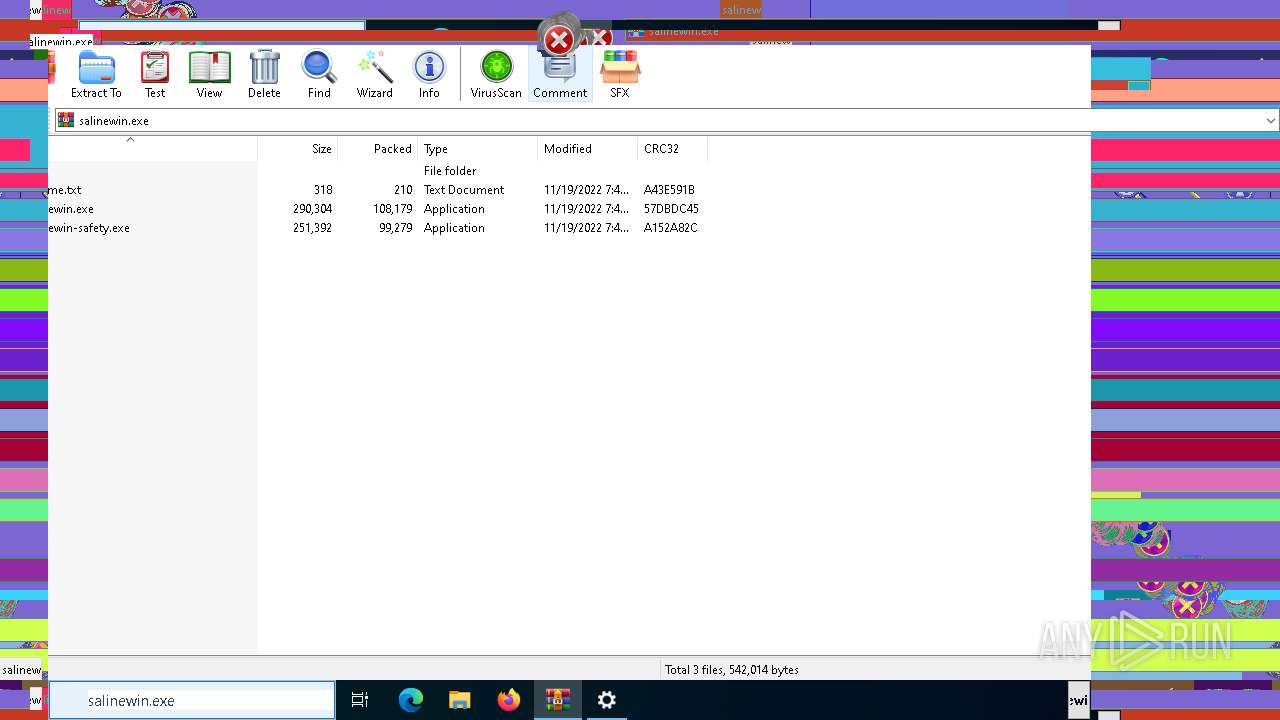Open the View file tool
1280x720 pixels.
coord(209,75)
